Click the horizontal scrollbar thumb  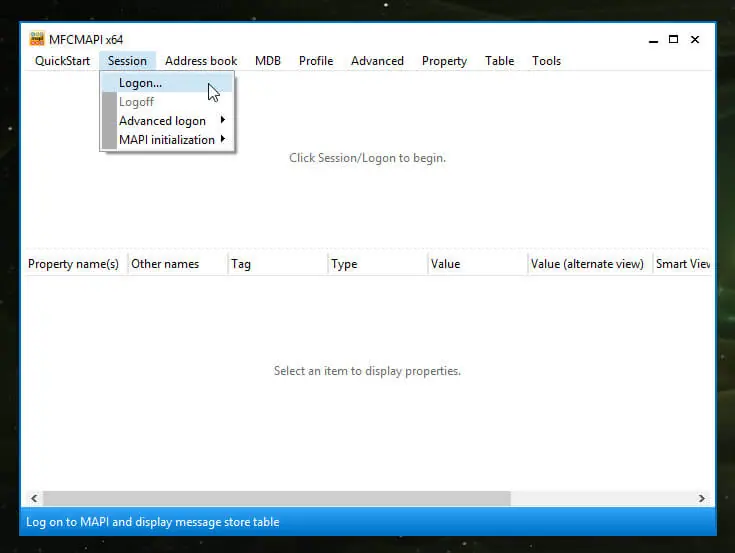[277, 498]
